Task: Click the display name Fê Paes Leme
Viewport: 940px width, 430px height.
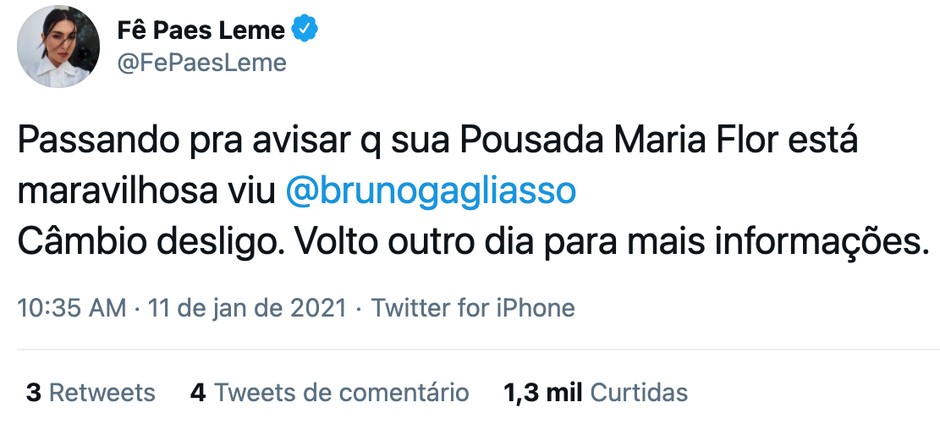Action: pos(201,31)
